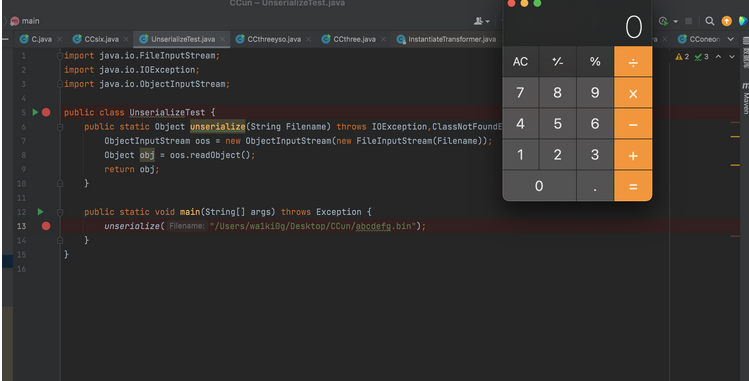749x381 pixels.
Task: Open the dropdown arrow beside the profiler run icon
Action: tap(675, 21)
